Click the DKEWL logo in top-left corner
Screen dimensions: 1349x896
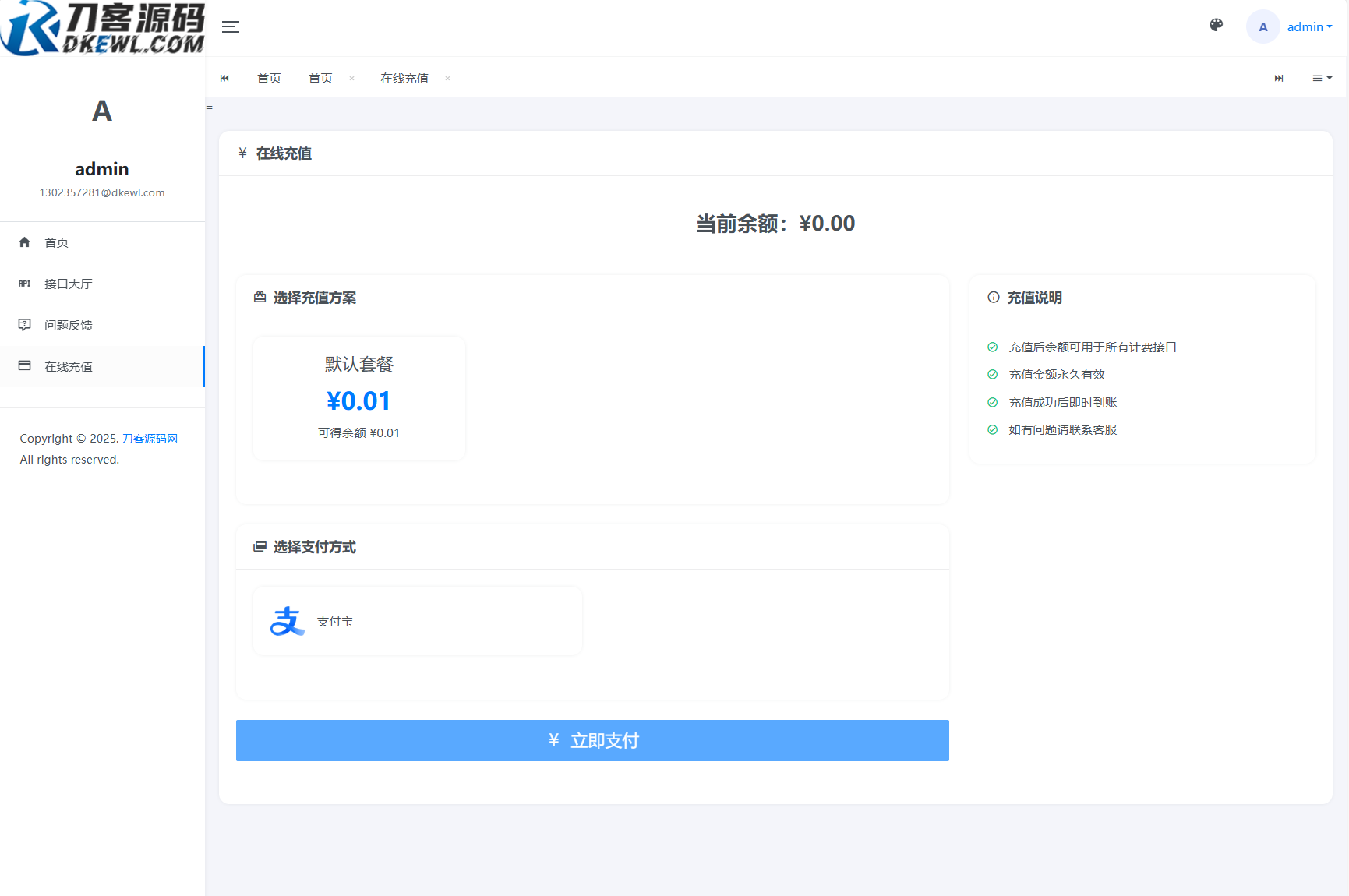(x=102, y=29)
